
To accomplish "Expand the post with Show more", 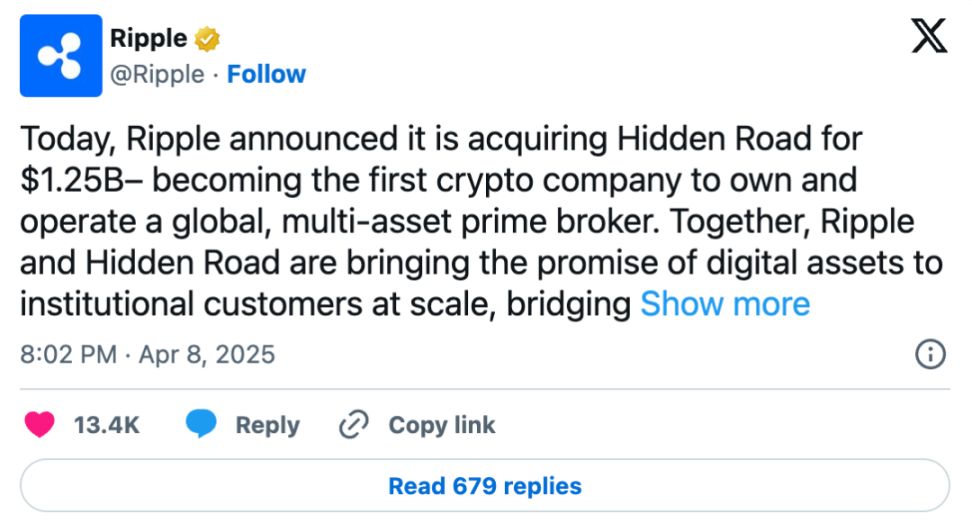I will [725, 304].
